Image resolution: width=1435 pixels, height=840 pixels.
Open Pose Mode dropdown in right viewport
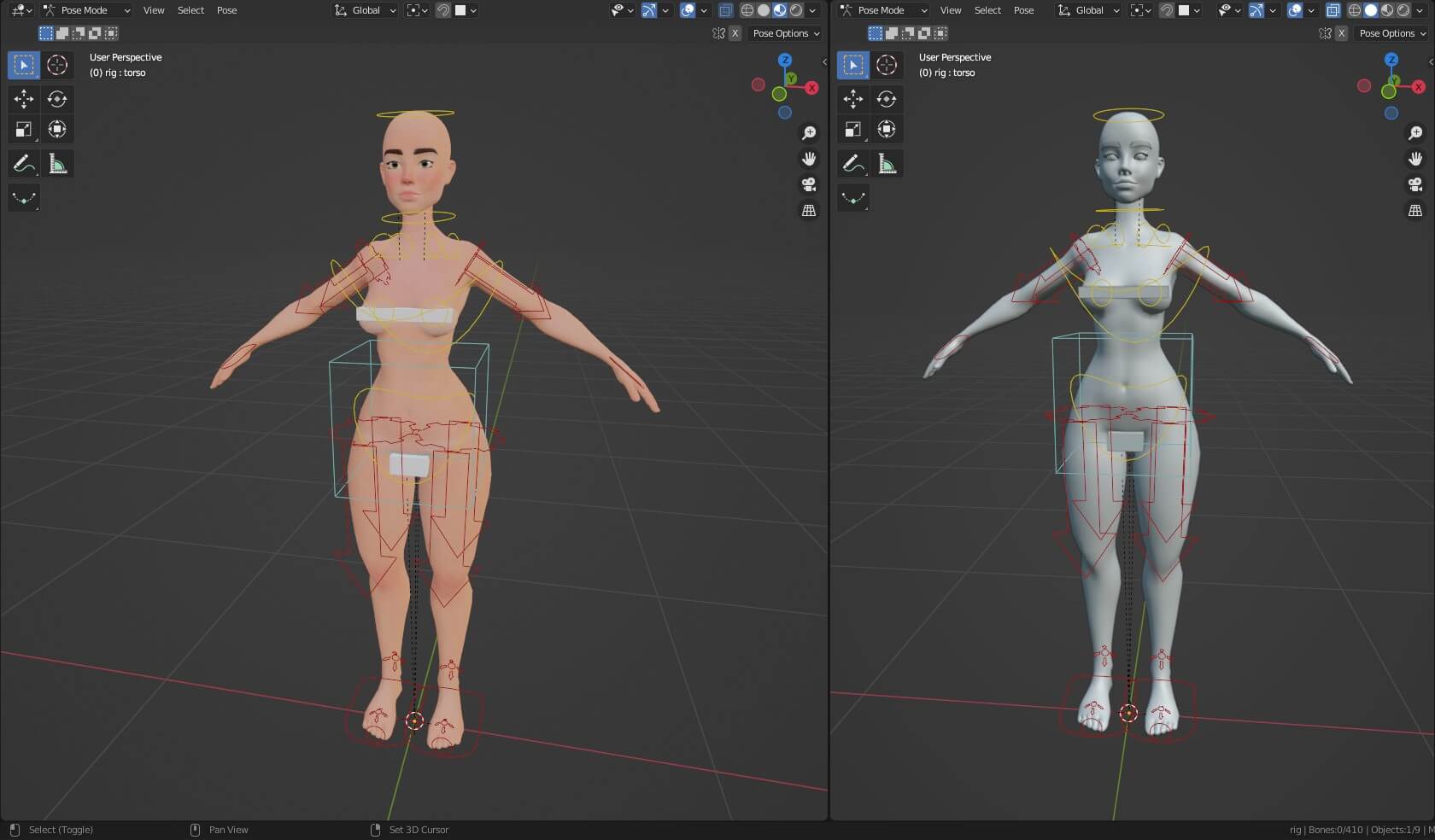click(x=883, y=10)
